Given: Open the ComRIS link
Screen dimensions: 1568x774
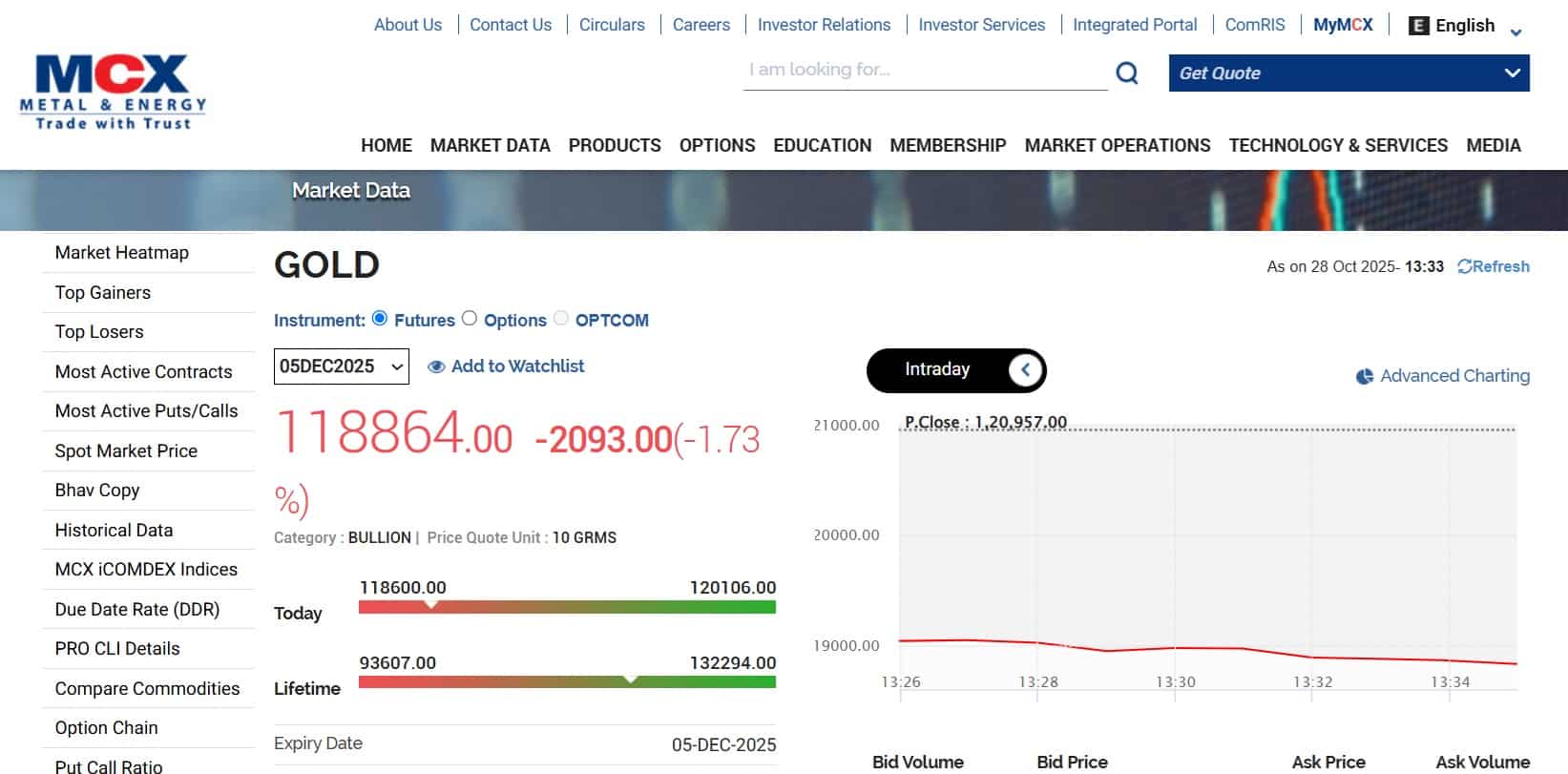Looking at the screenshot, I should (1255, 25).
